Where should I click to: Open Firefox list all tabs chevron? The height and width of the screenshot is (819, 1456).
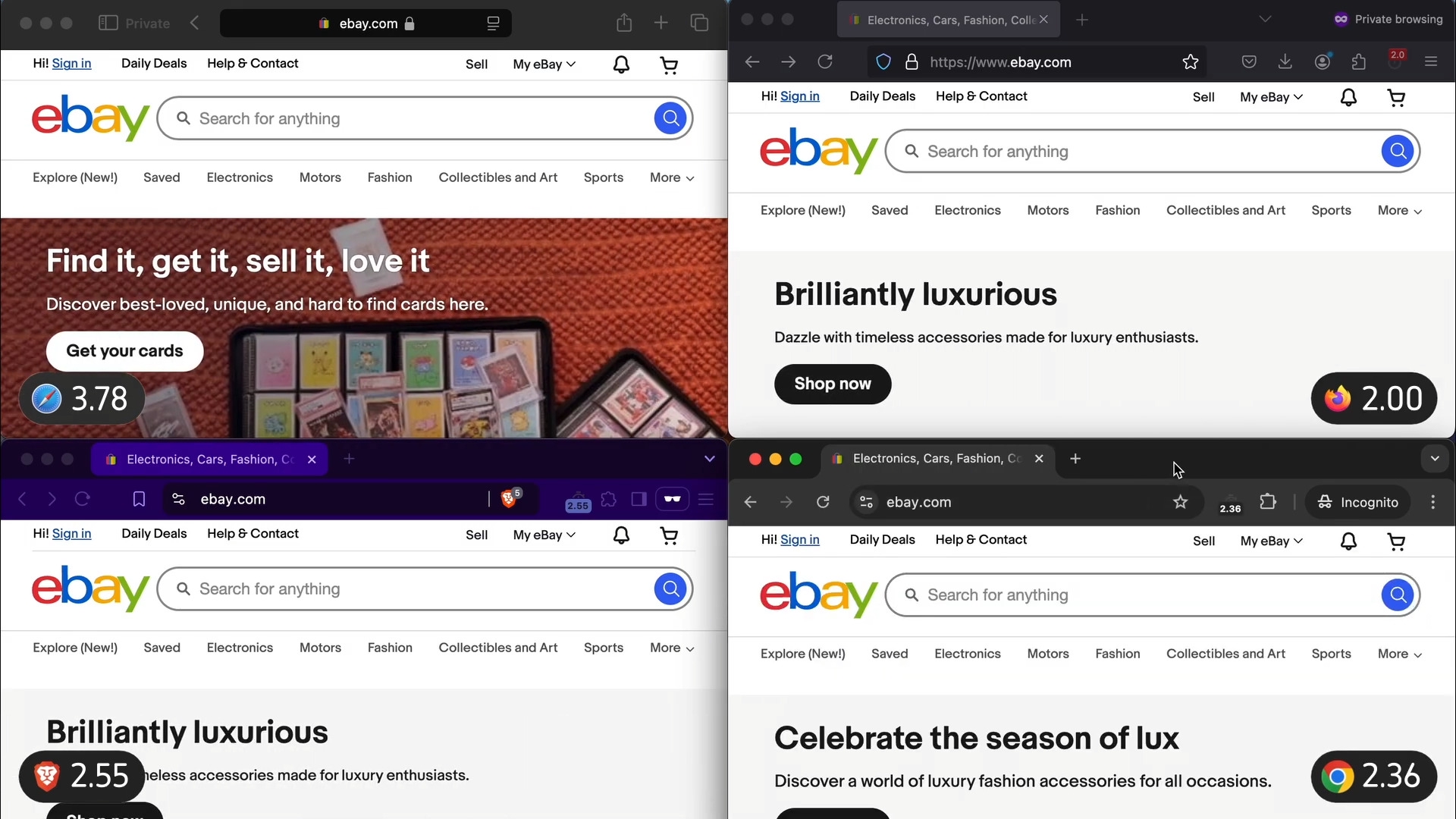click(x=1265, y=19)
